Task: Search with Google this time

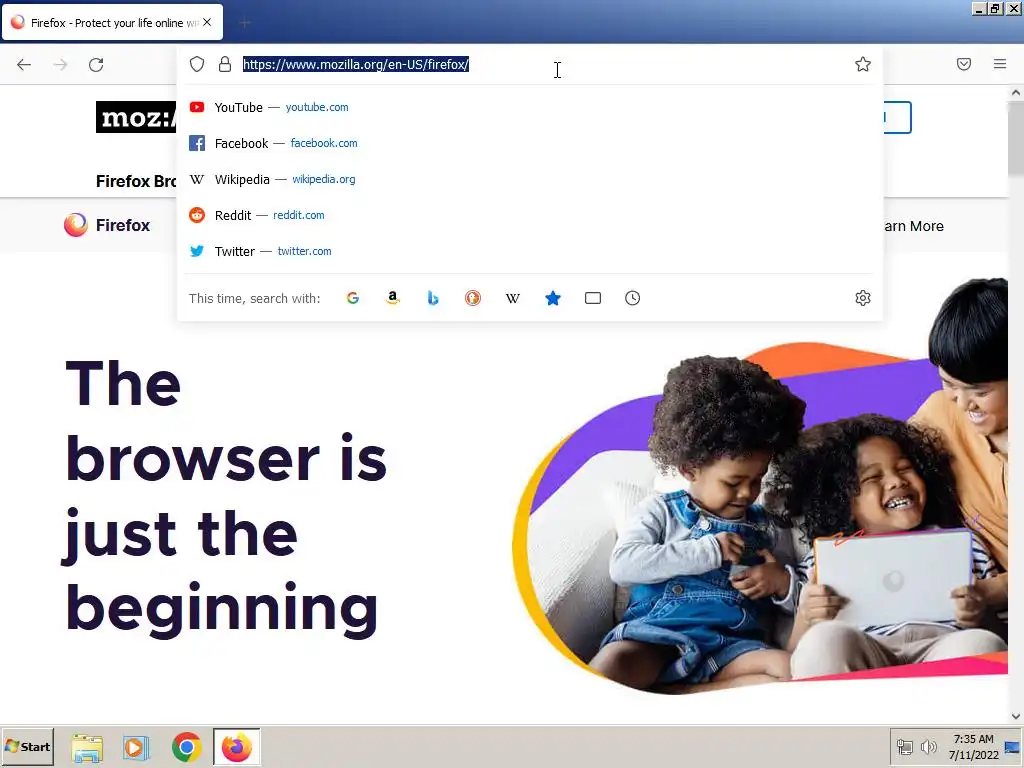Action: coord(353,298)
